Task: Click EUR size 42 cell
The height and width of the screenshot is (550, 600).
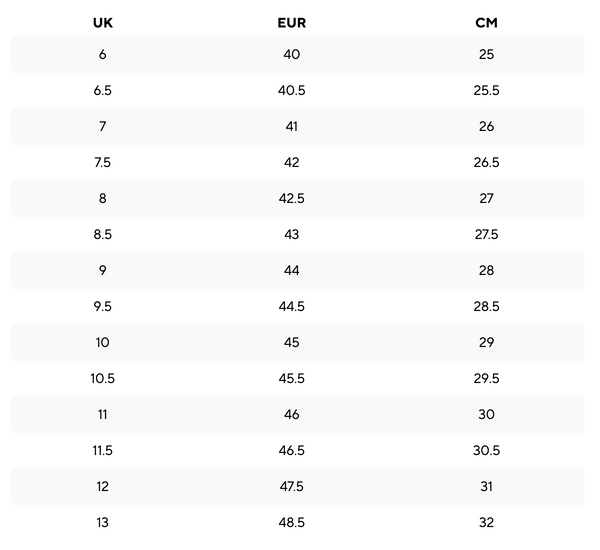Action: (x=291, y=162)
